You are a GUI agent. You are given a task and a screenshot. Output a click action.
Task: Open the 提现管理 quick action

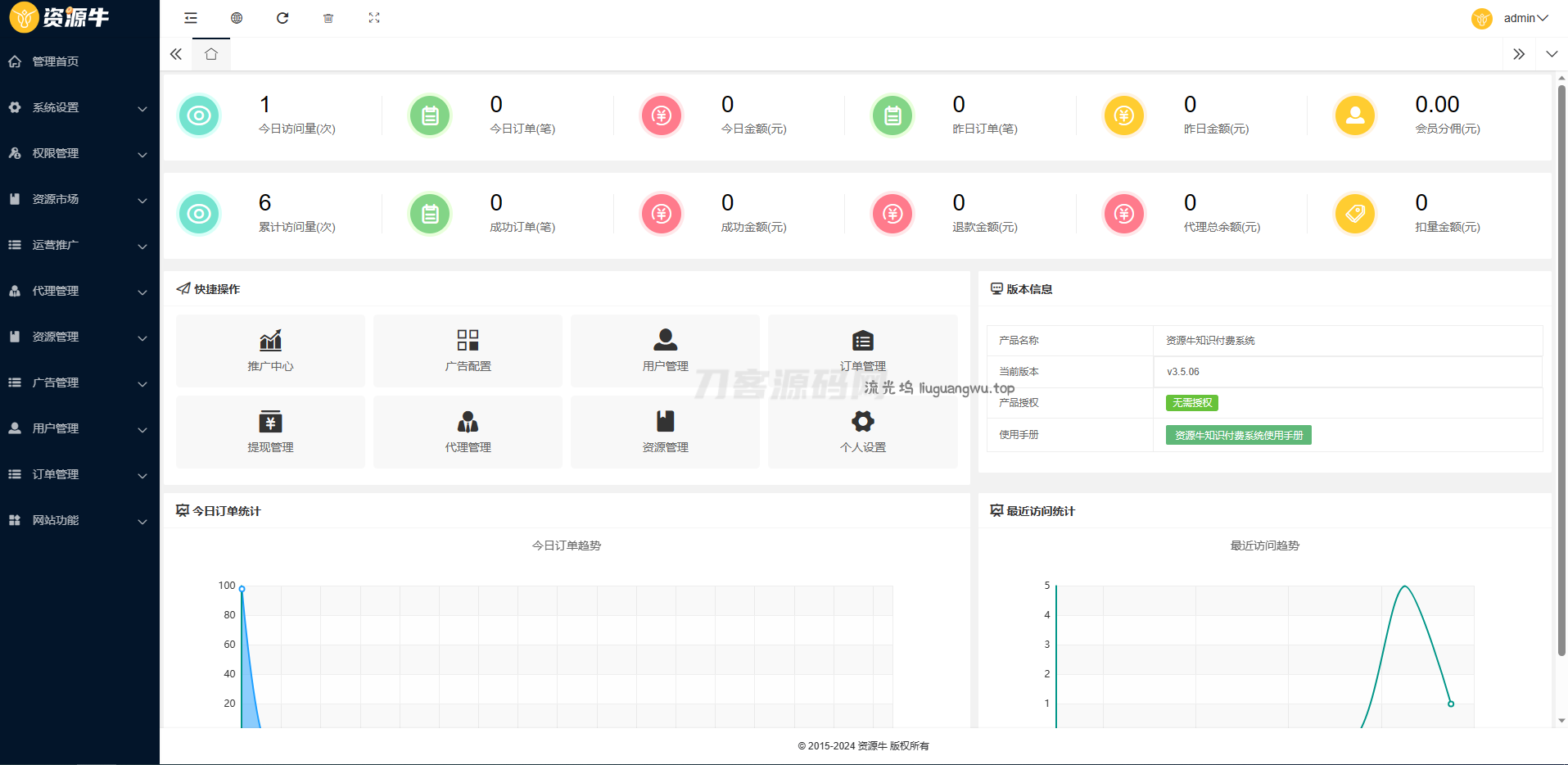(270, 432)
